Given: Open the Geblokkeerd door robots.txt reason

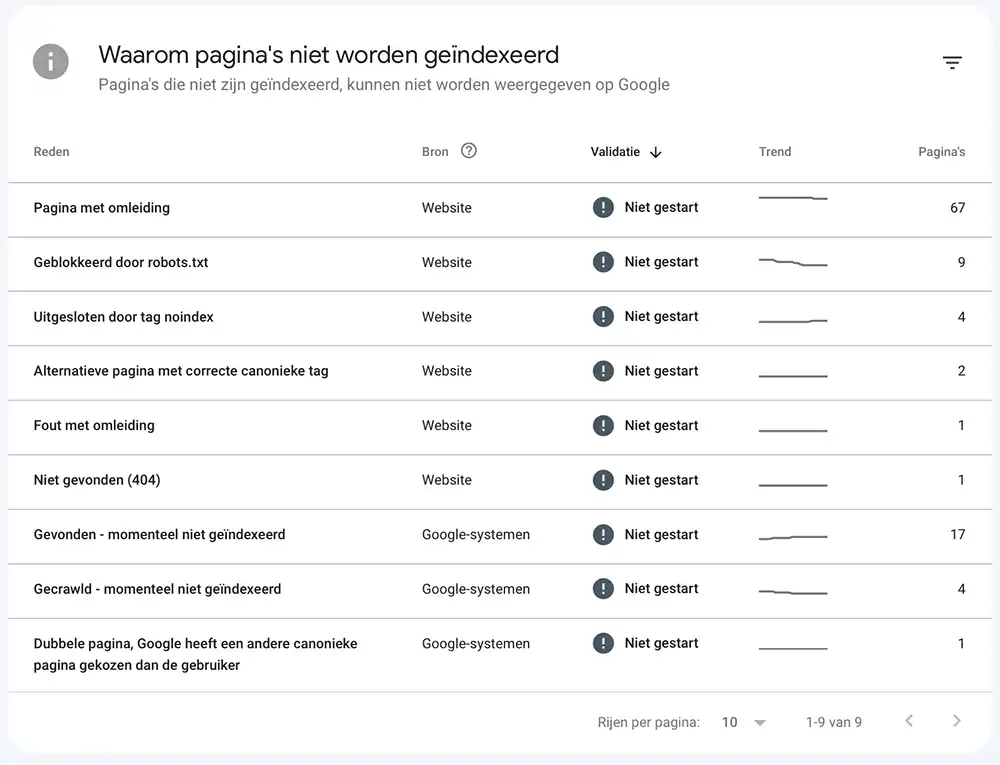Looking at the screenshot, I should click(x=121, y=262).
